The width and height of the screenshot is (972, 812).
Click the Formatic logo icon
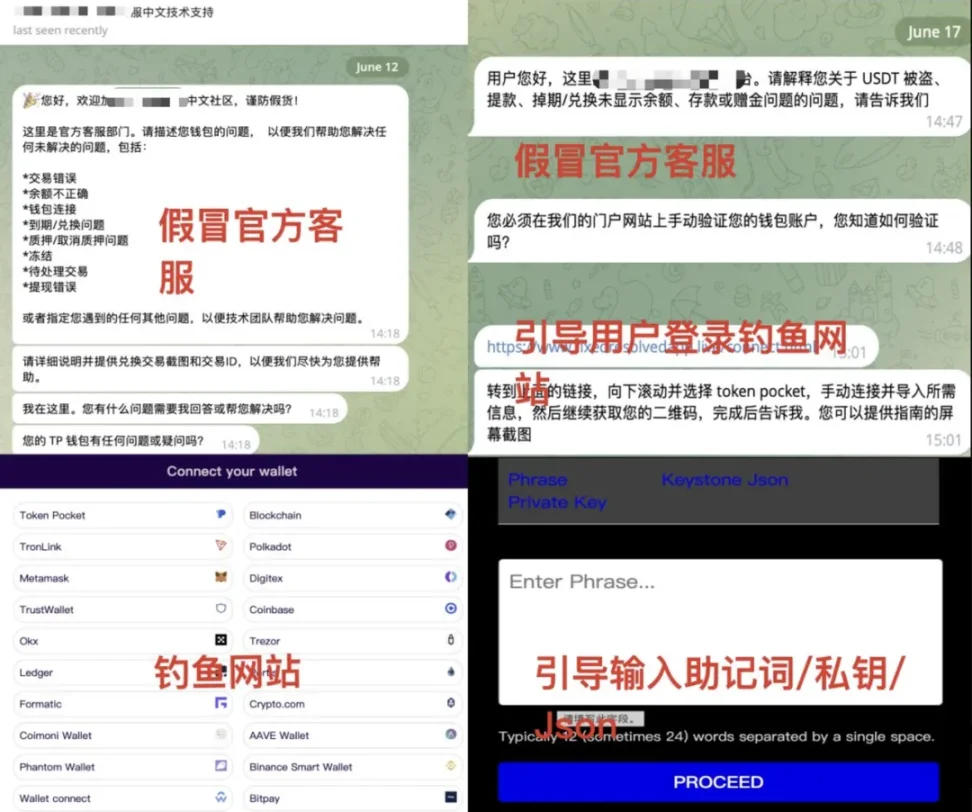(x=221, y=703)
